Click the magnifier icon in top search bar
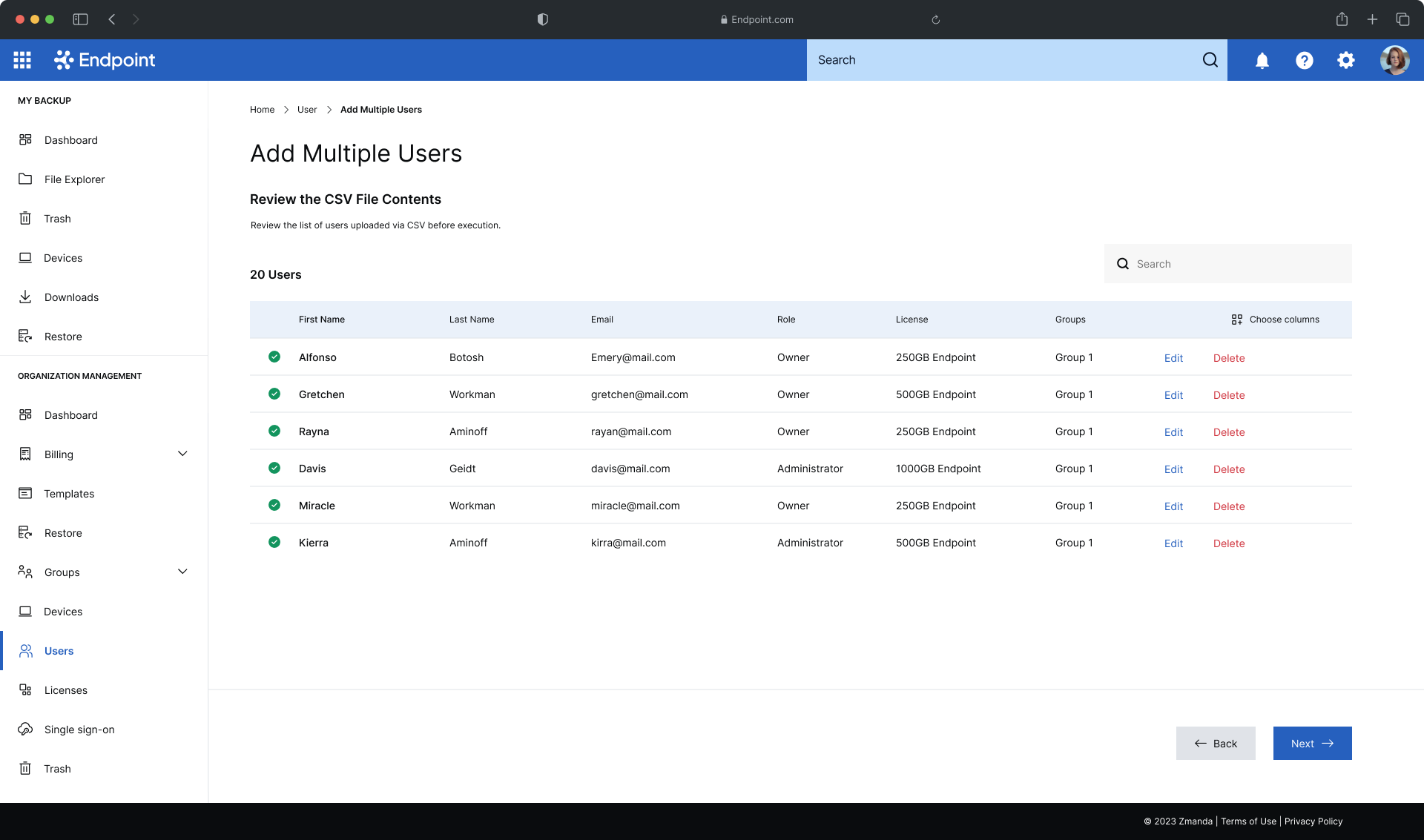Viewport: 1424px width, 840px height. coord(1210,60)
